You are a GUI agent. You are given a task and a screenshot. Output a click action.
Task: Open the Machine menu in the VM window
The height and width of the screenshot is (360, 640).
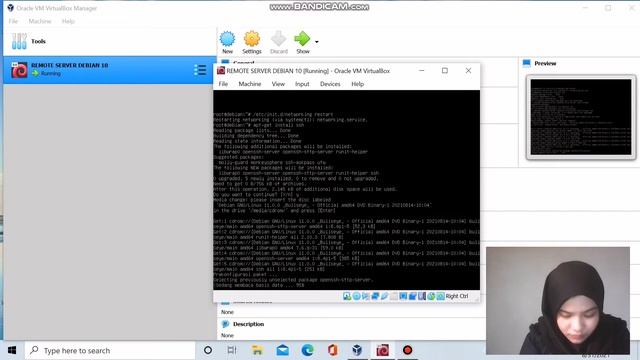250,84
